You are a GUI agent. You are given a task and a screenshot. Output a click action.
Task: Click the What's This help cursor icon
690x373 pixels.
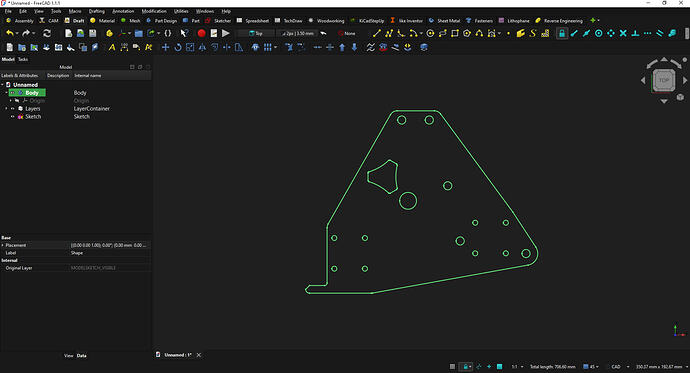184,33
